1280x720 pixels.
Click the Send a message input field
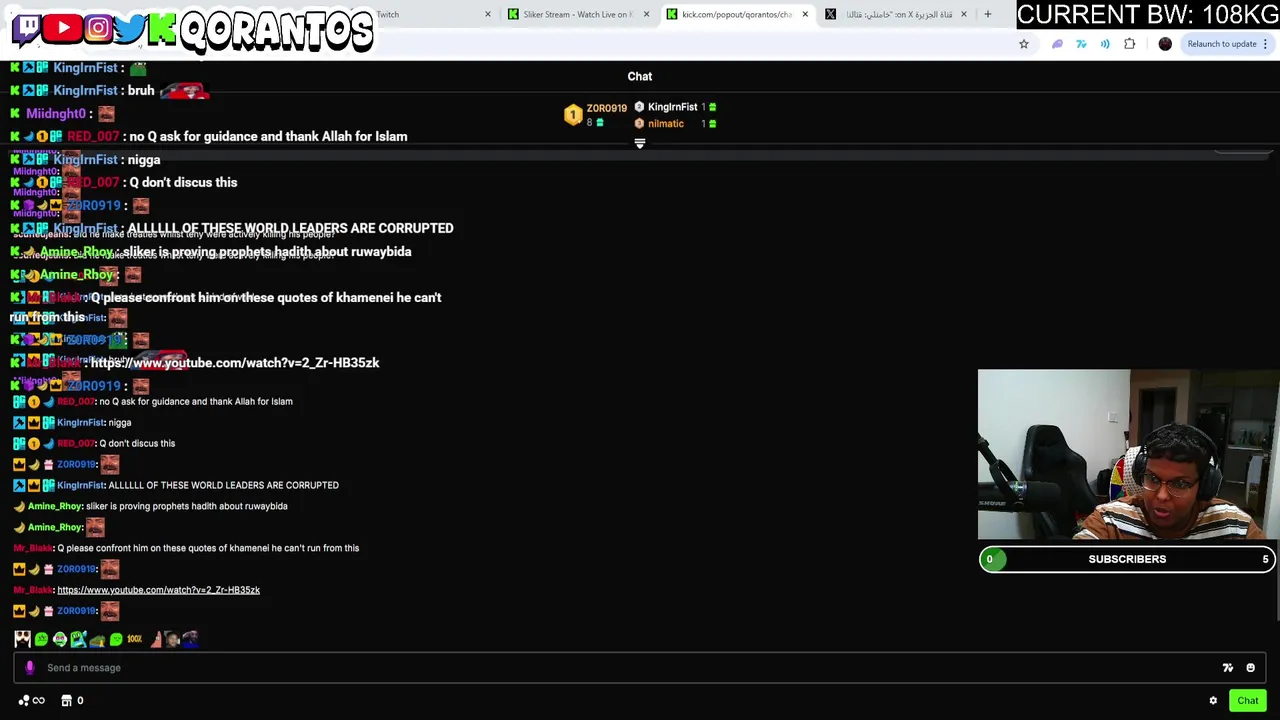point(640,668)
